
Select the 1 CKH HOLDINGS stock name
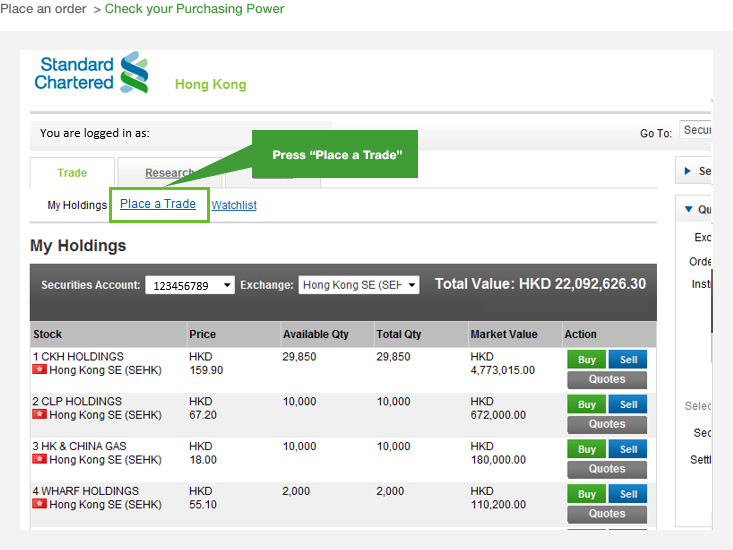point(78,357)
